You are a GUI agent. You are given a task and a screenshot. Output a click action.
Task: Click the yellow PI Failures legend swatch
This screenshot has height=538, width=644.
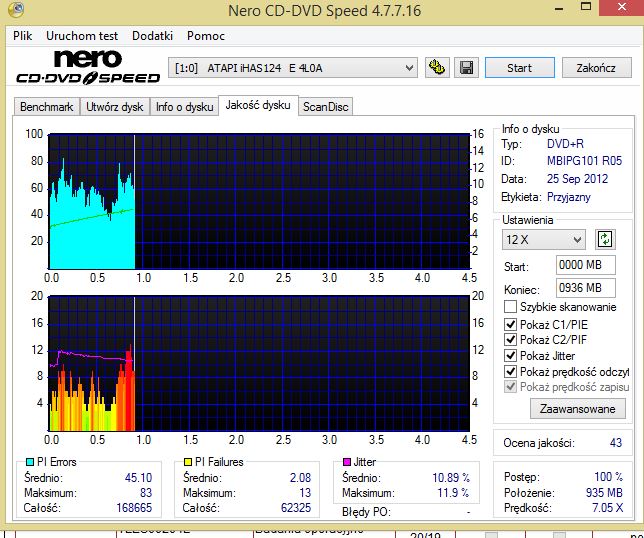click(188, 462)
